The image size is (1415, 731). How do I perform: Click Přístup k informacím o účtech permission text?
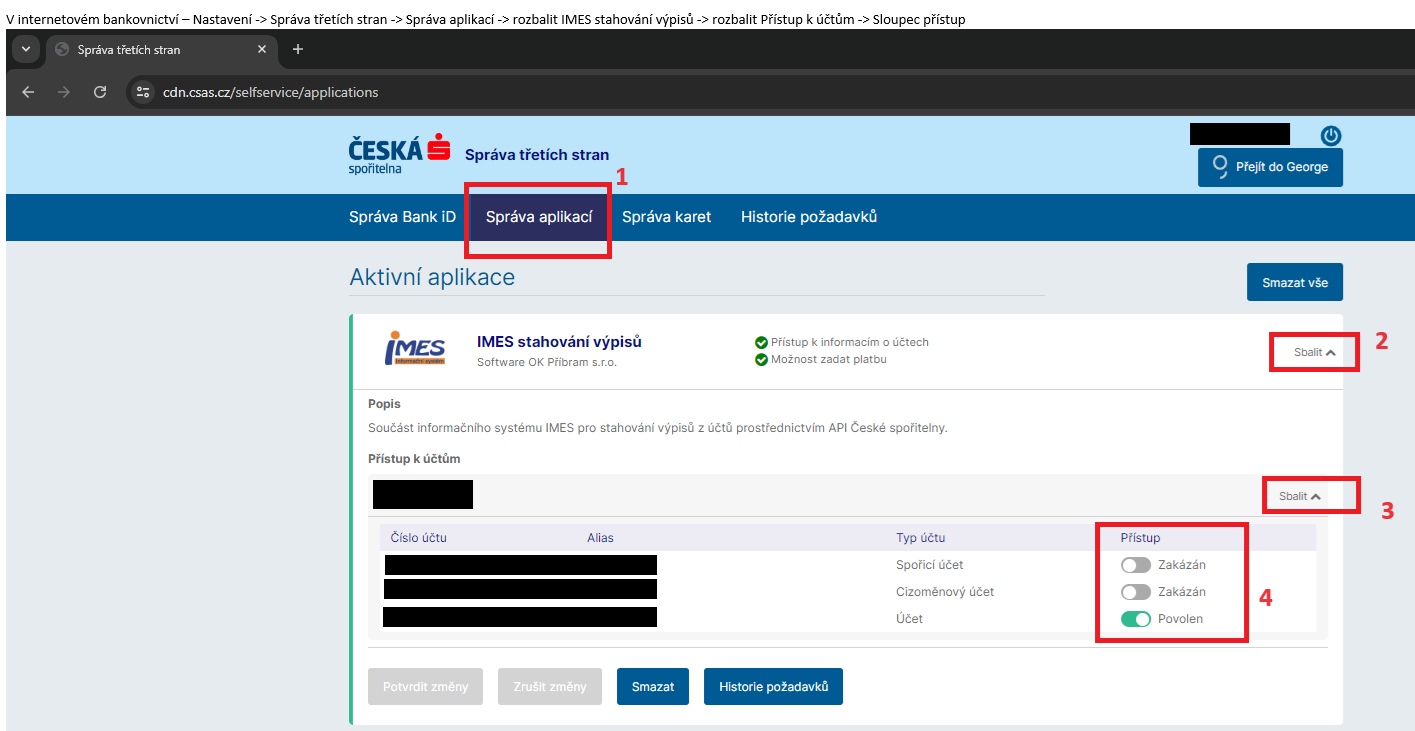point(850,342)
